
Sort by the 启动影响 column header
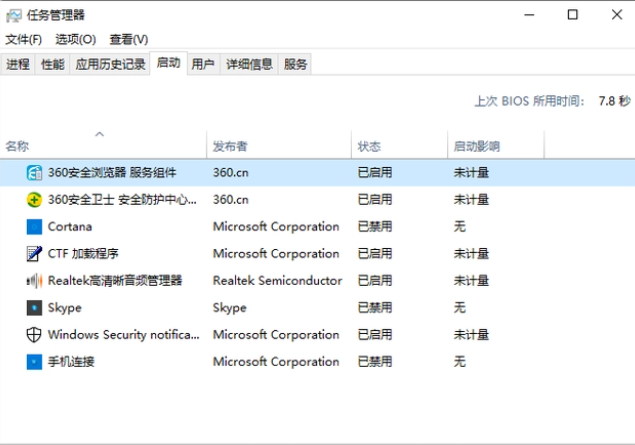[477, 147]
